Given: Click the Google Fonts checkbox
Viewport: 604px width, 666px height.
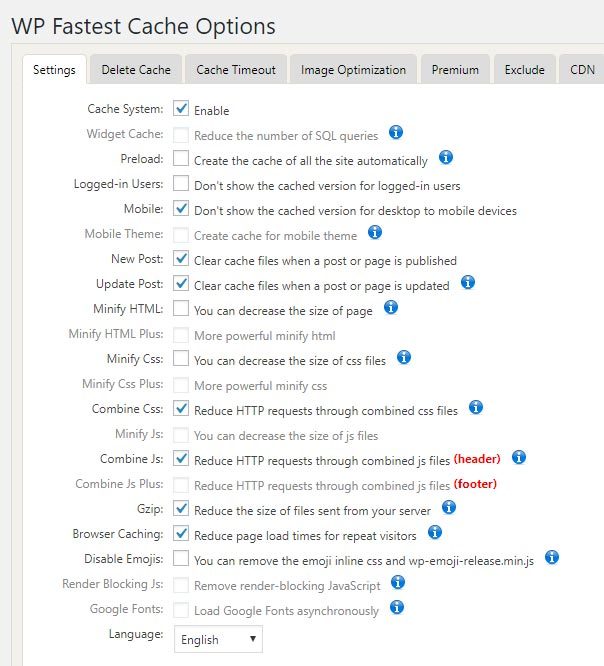Looking at the screenshot, I should (181, 610).
